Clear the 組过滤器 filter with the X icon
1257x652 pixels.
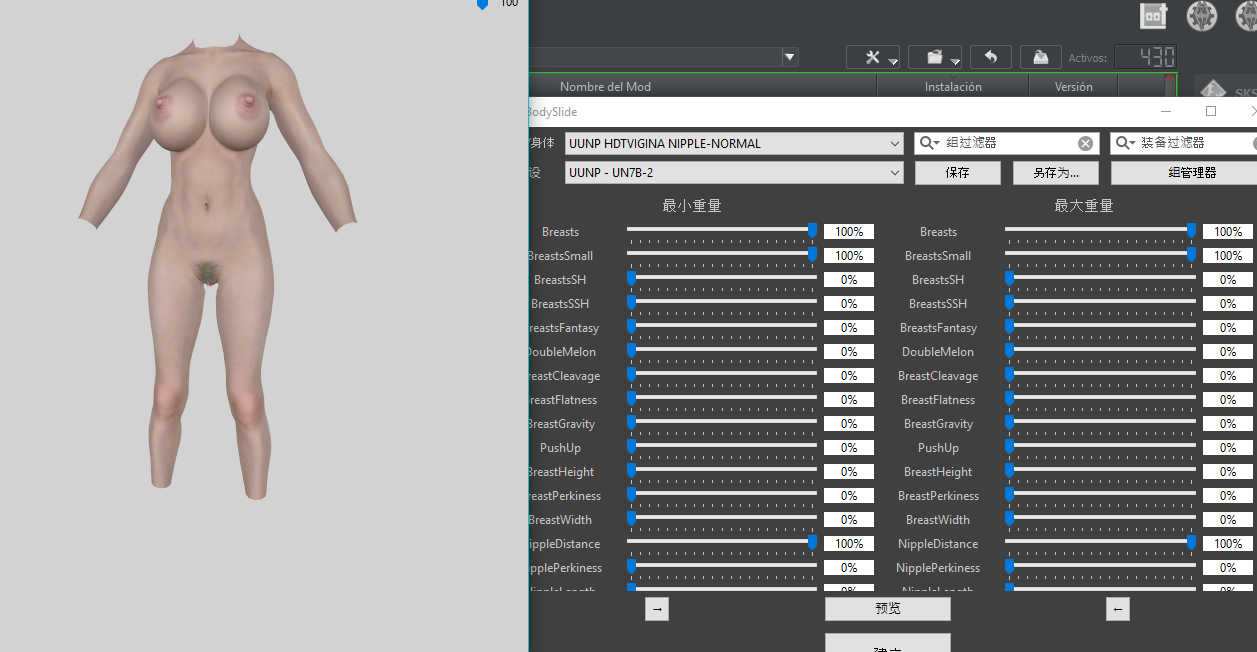1085,143
